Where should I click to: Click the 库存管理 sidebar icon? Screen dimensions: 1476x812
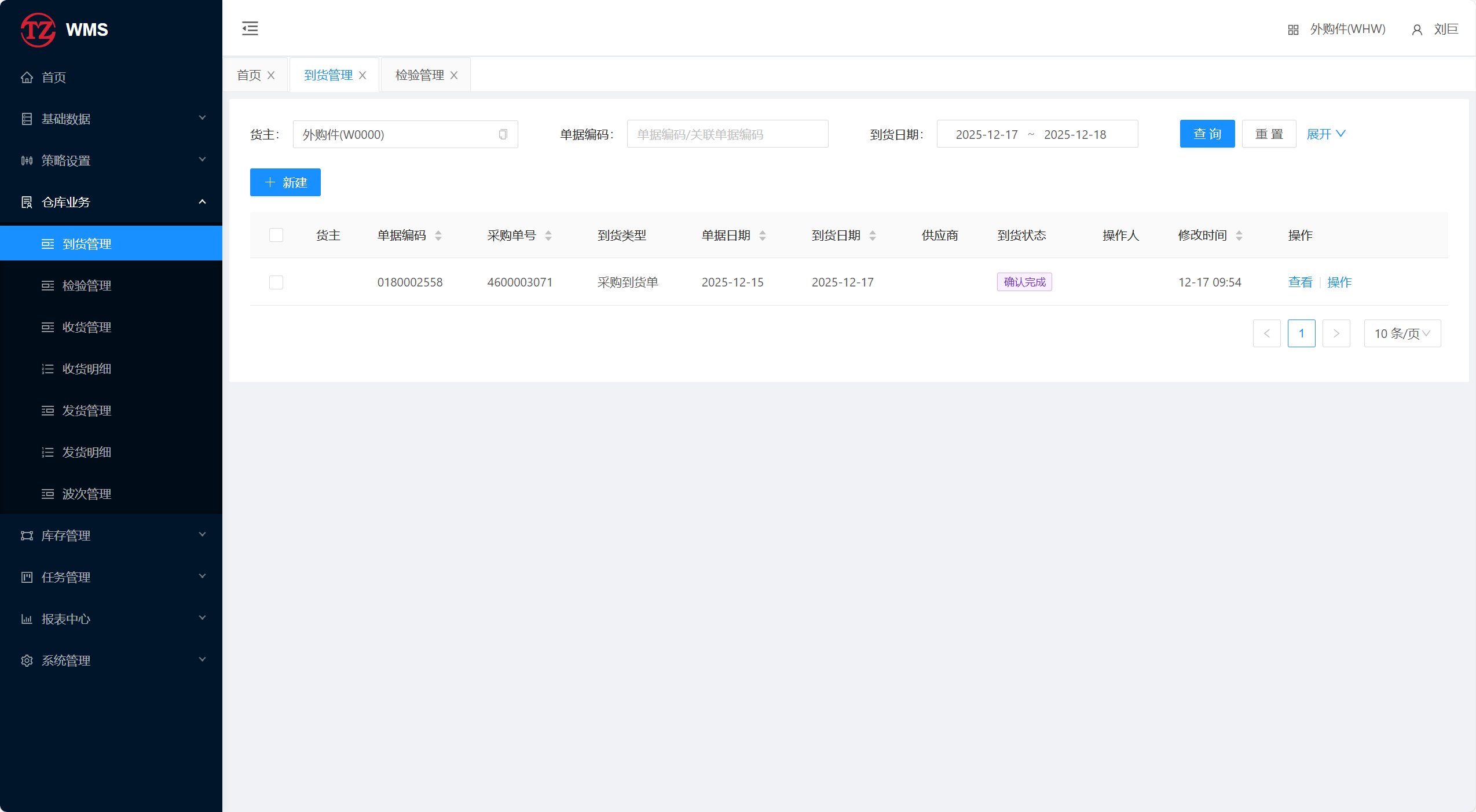coord(27,535)
